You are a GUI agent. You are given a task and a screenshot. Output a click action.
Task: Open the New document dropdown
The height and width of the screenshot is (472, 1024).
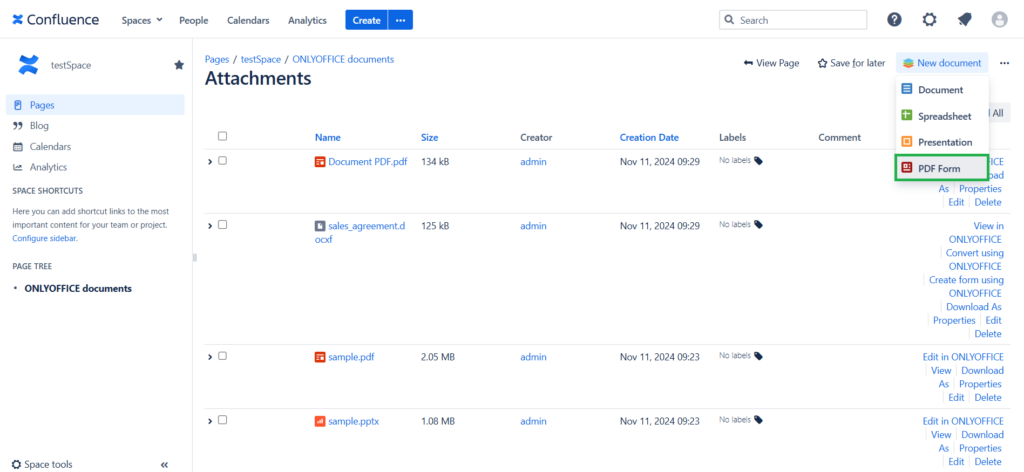942,63
